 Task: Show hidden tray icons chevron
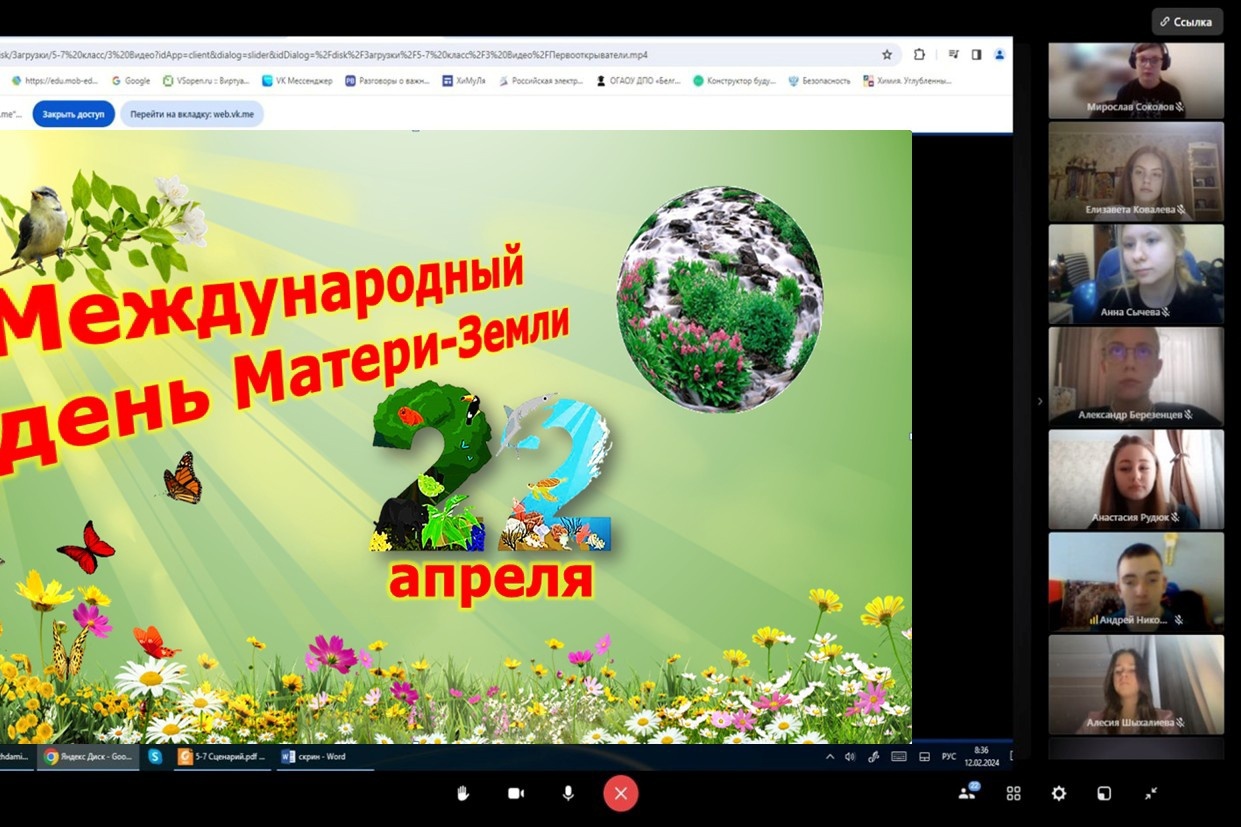830,757
